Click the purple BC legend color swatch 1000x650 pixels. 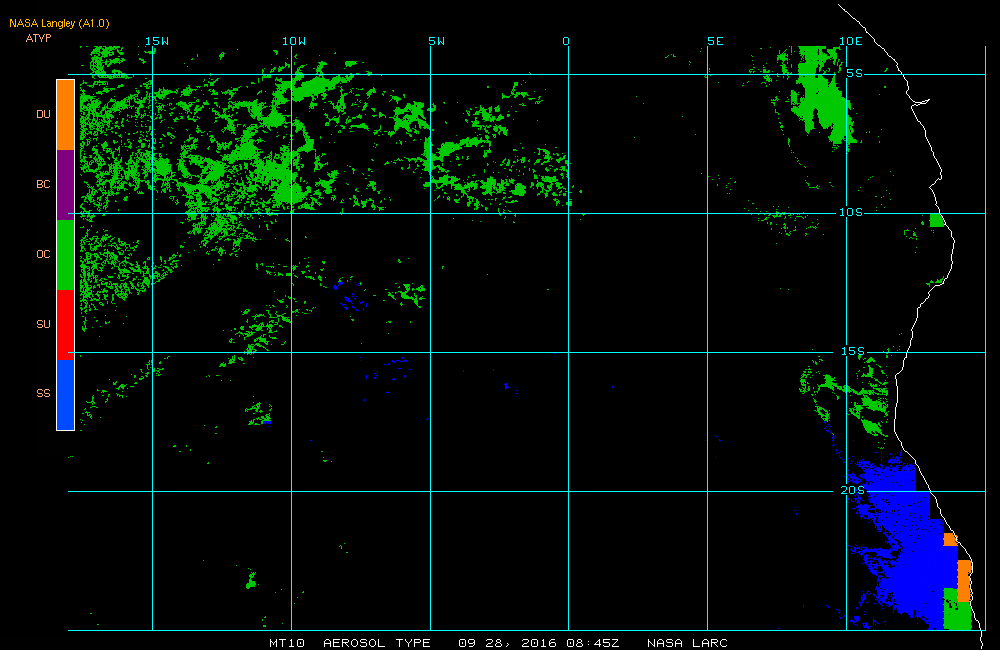tap(66, 185)
